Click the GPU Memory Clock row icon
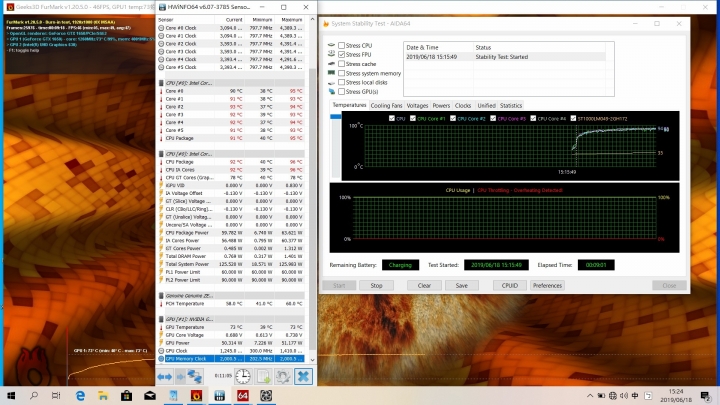Image resolution: width=720 pixels, height=405 pixels. [x=161, y=359]
